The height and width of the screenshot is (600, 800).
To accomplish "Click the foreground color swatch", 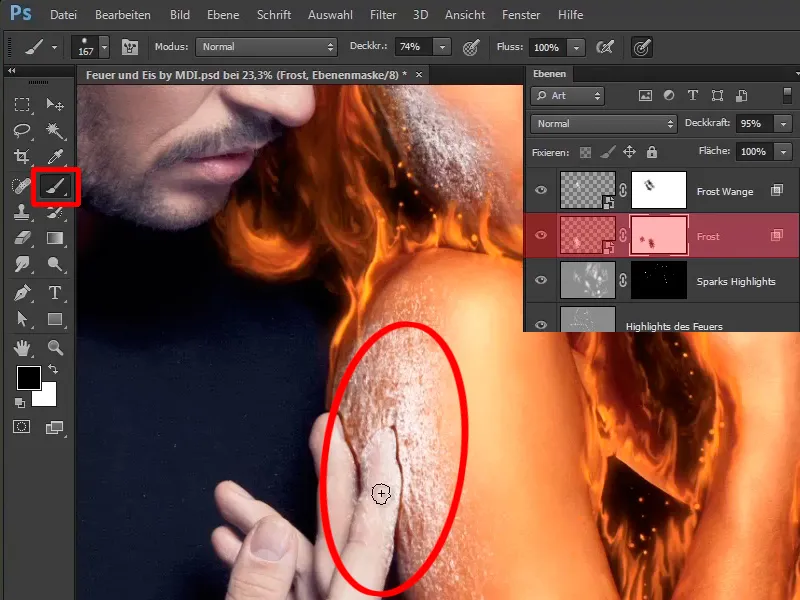I will coord(29,378).
